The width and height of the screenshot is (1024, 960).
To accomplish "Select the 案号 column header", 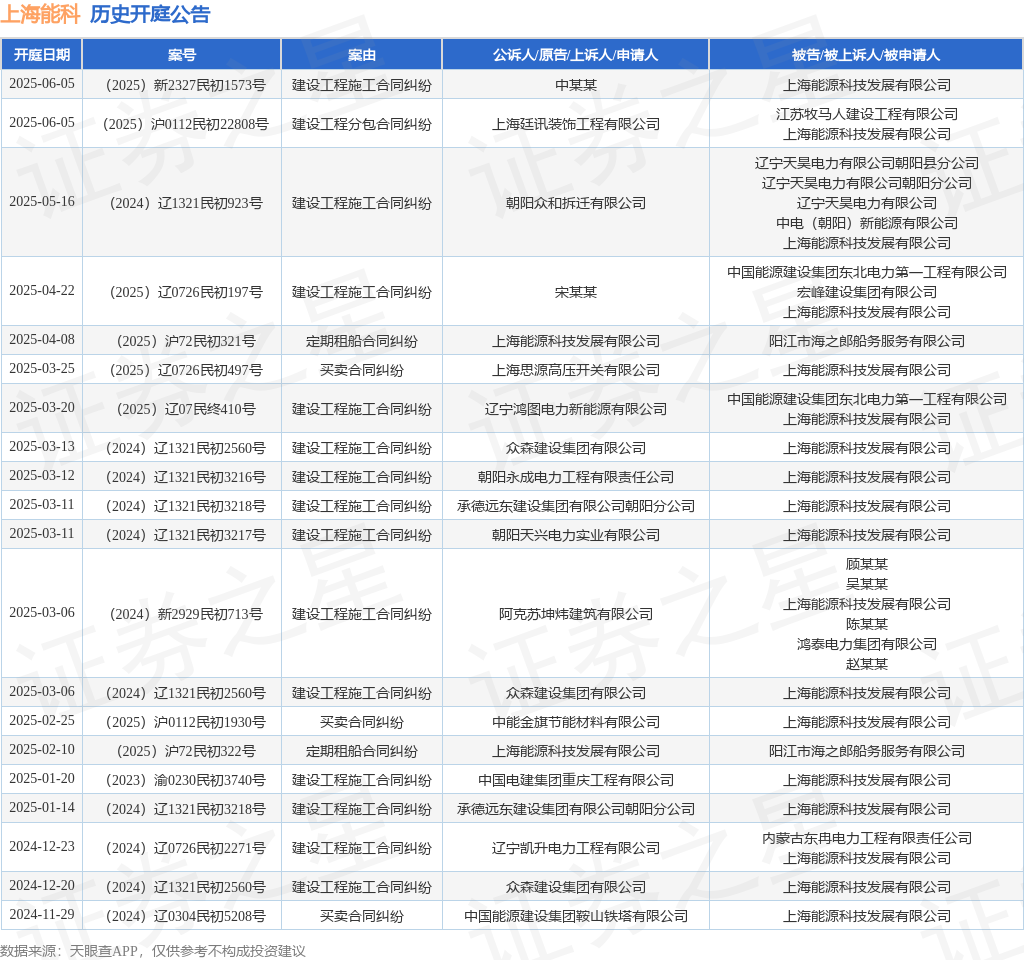I will pos(182,55).
